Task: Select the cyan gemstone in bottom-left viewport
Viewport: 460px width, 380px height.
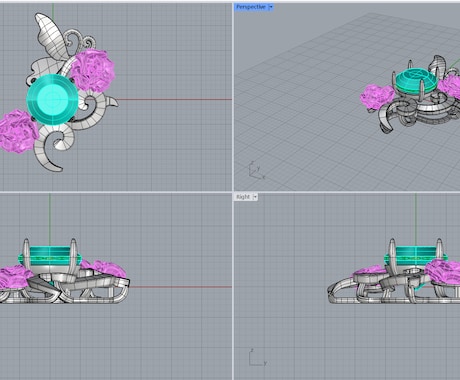Action: [x=50, y=256]
